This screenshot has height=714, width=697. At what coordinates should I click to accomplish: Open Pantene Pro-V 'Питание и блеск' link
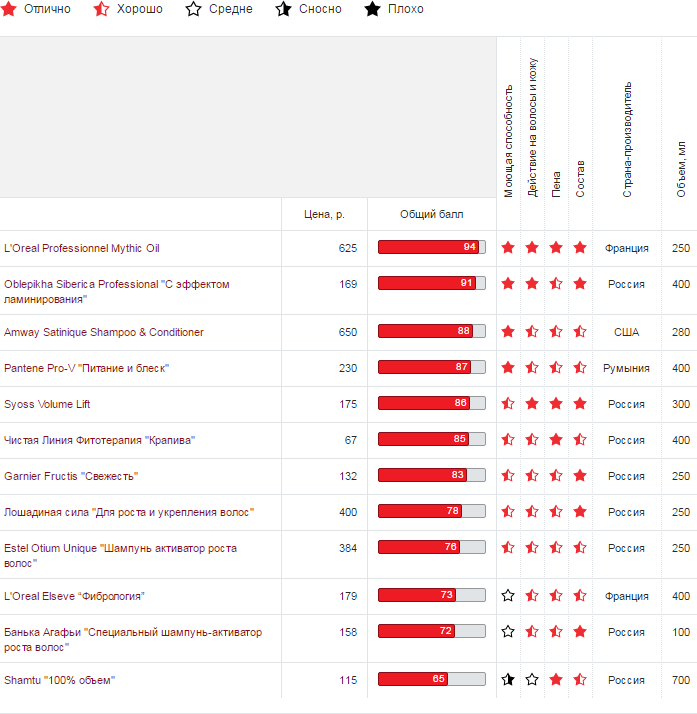click(x=86, y=368)
